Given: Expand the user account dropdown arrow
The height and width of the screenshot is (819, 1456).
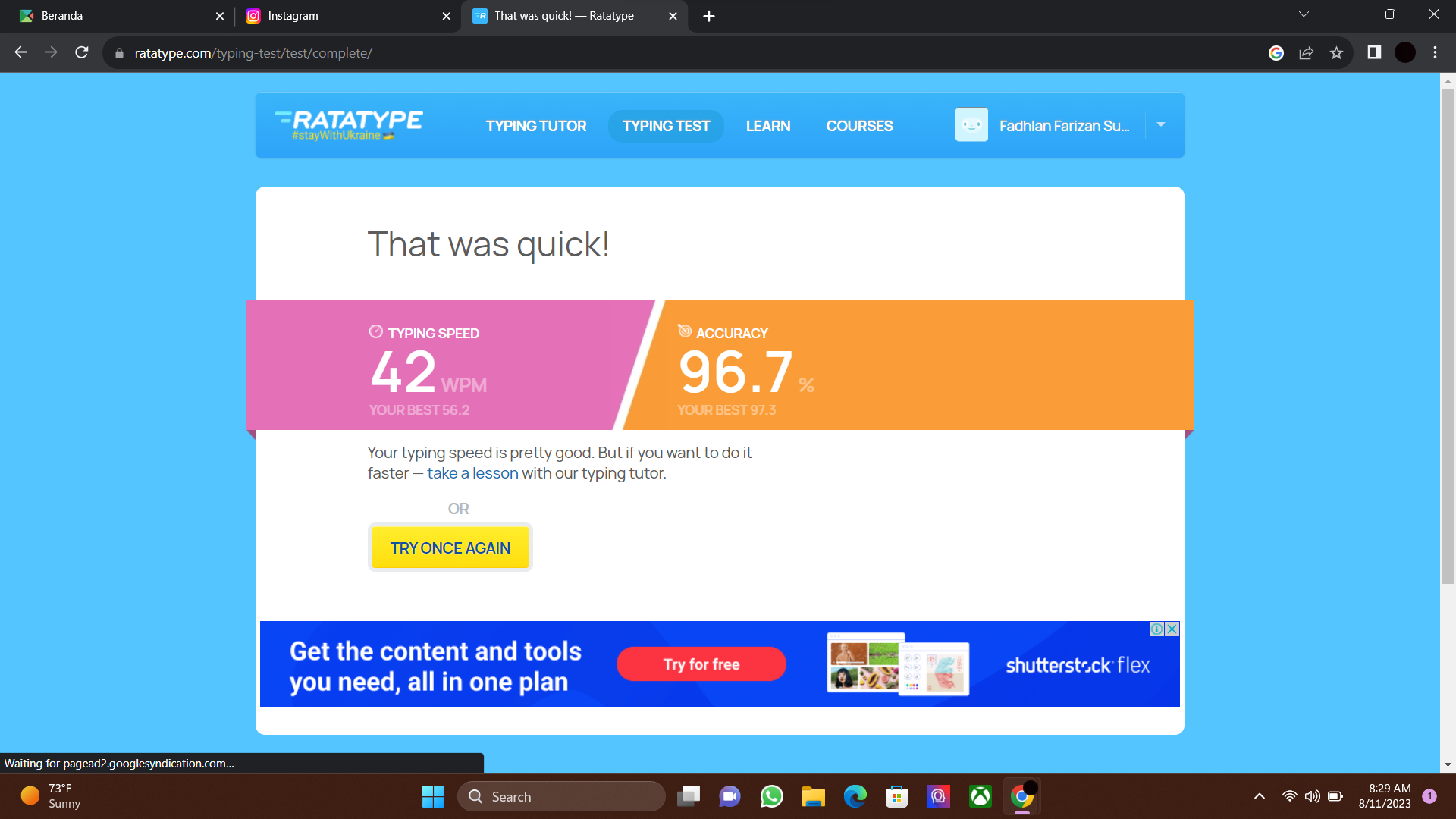Looking at the screenshot, I should click(x=1160, y=124).
